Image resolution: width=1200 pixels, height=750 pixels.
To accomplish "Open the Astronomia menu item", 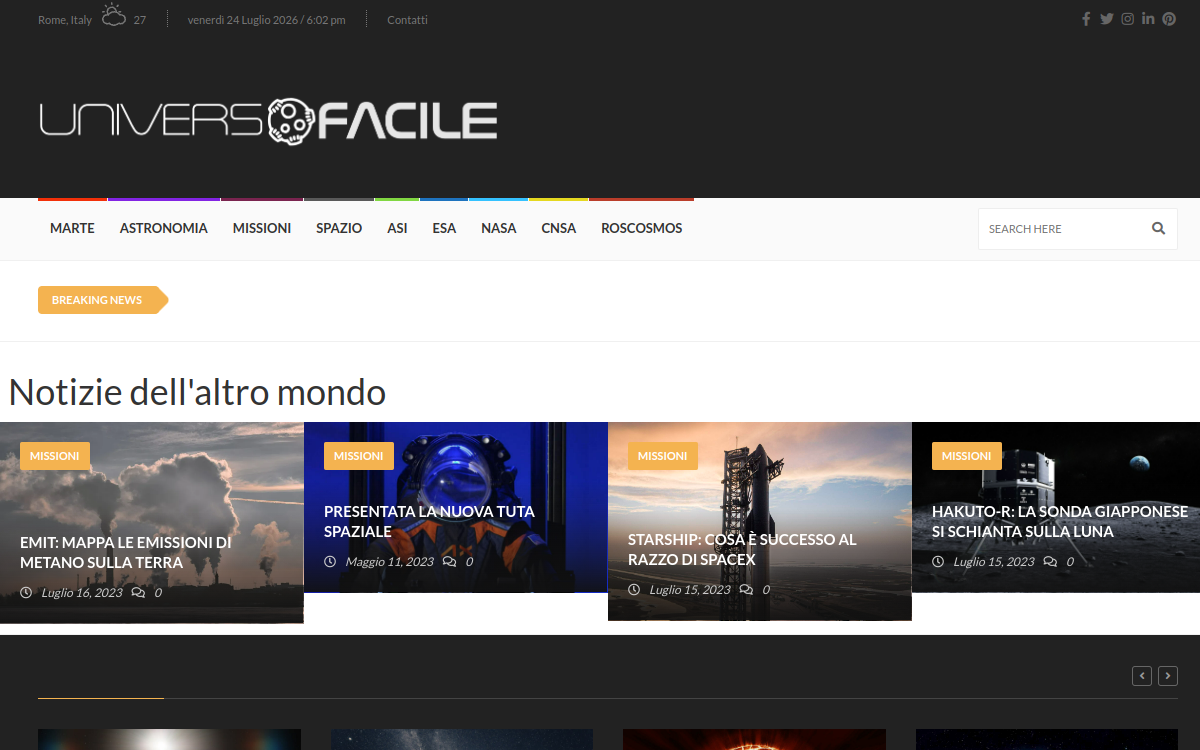I will [x=164, y=228].
